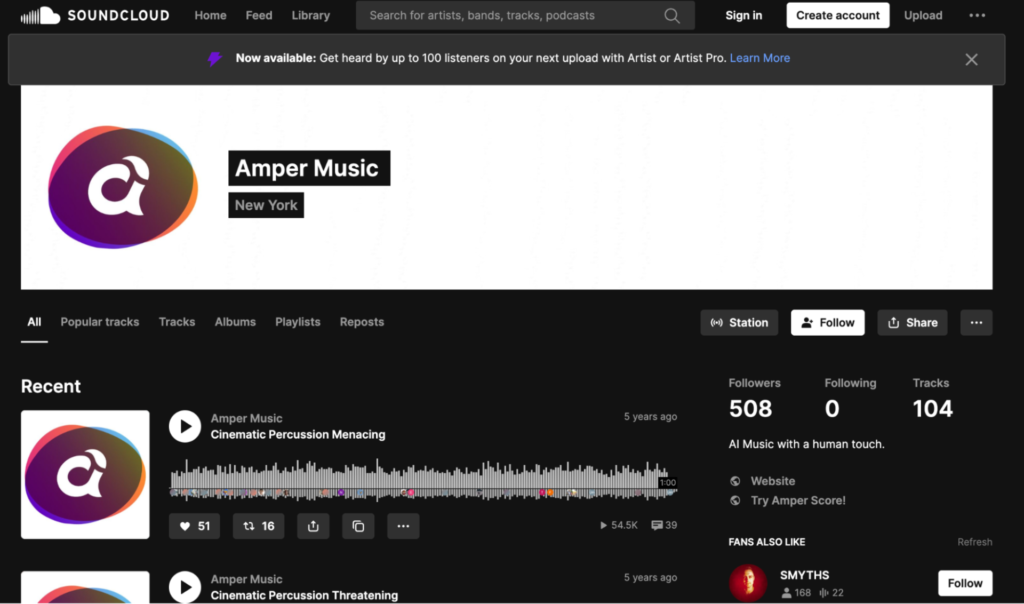Follow SMYTHS
The width and height of the screenshot is (1024, 604).
(965, 583)
